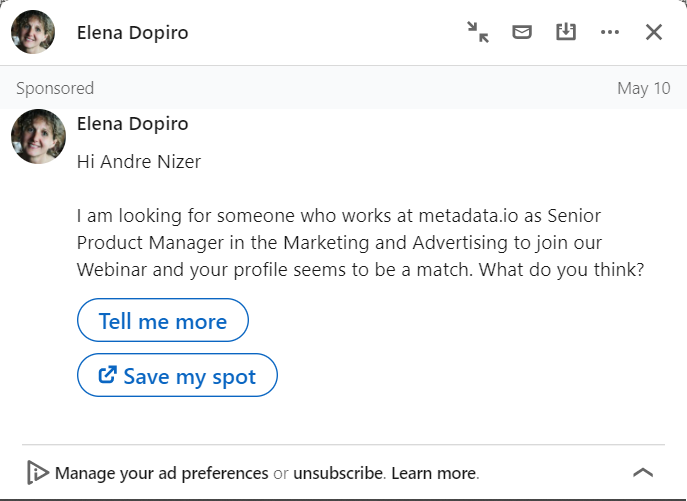687x501 pixels.
Task: Click the "Save my spot" button
Action: tap(177, 376)
